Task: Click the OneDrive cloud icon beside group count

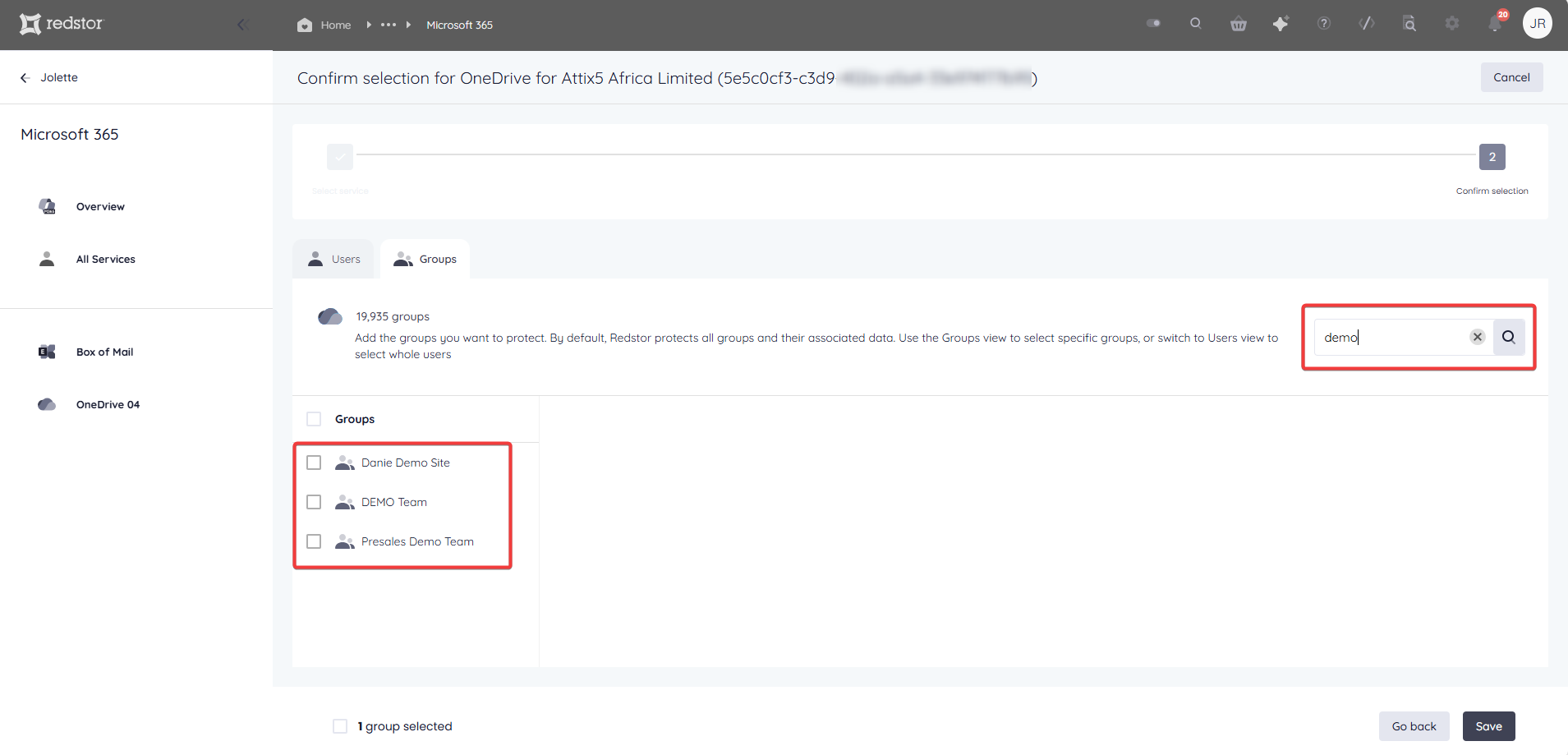Action: click(330, 316)
